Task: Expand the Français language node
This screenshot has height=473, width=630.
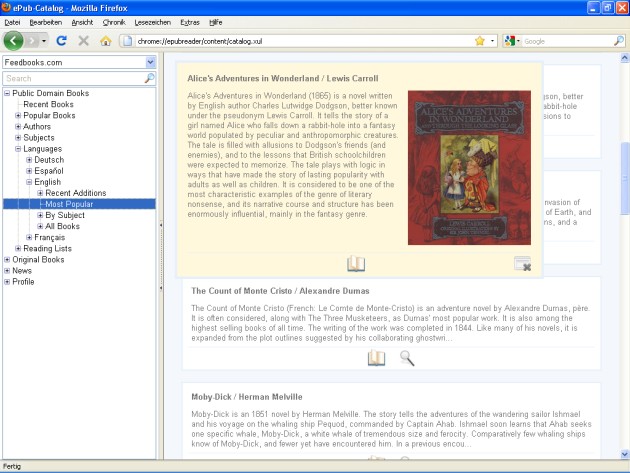Action: coord(29,238)
